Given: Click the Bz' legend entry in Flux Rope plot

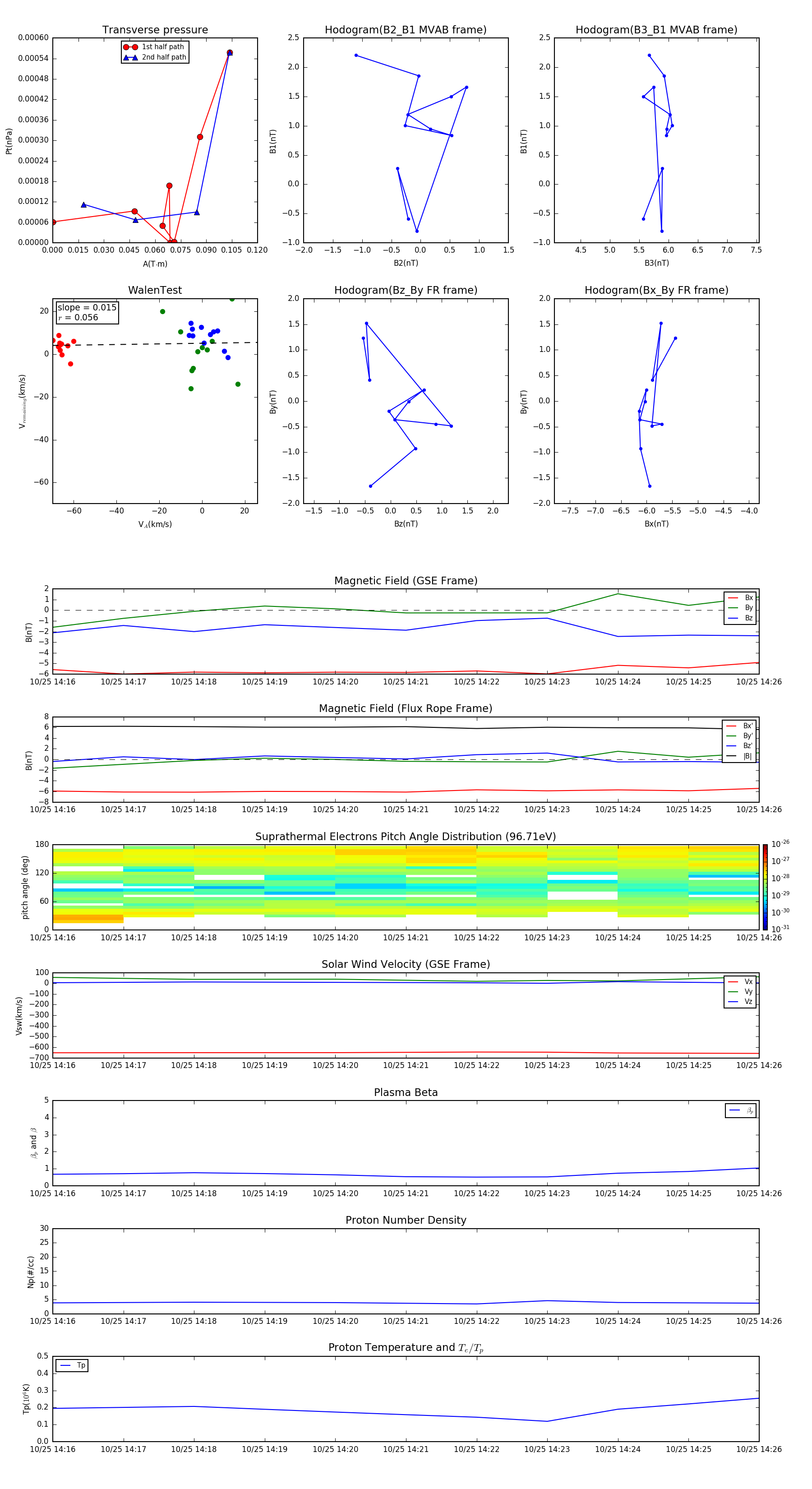Looking at the screenshot, I should pos(740,746).
